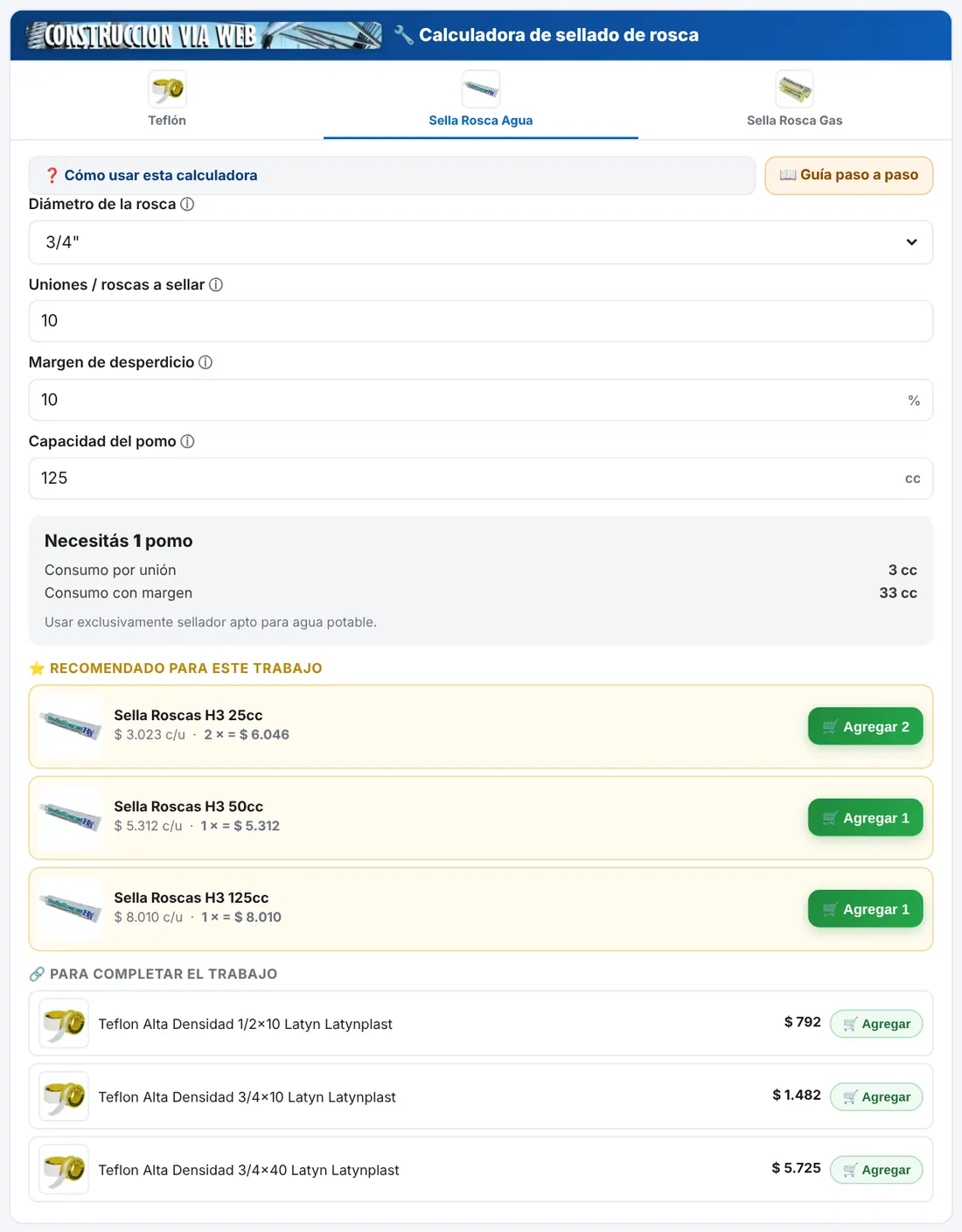Open the Sella Roscas H3 125cc image

(x=71, y=909)
